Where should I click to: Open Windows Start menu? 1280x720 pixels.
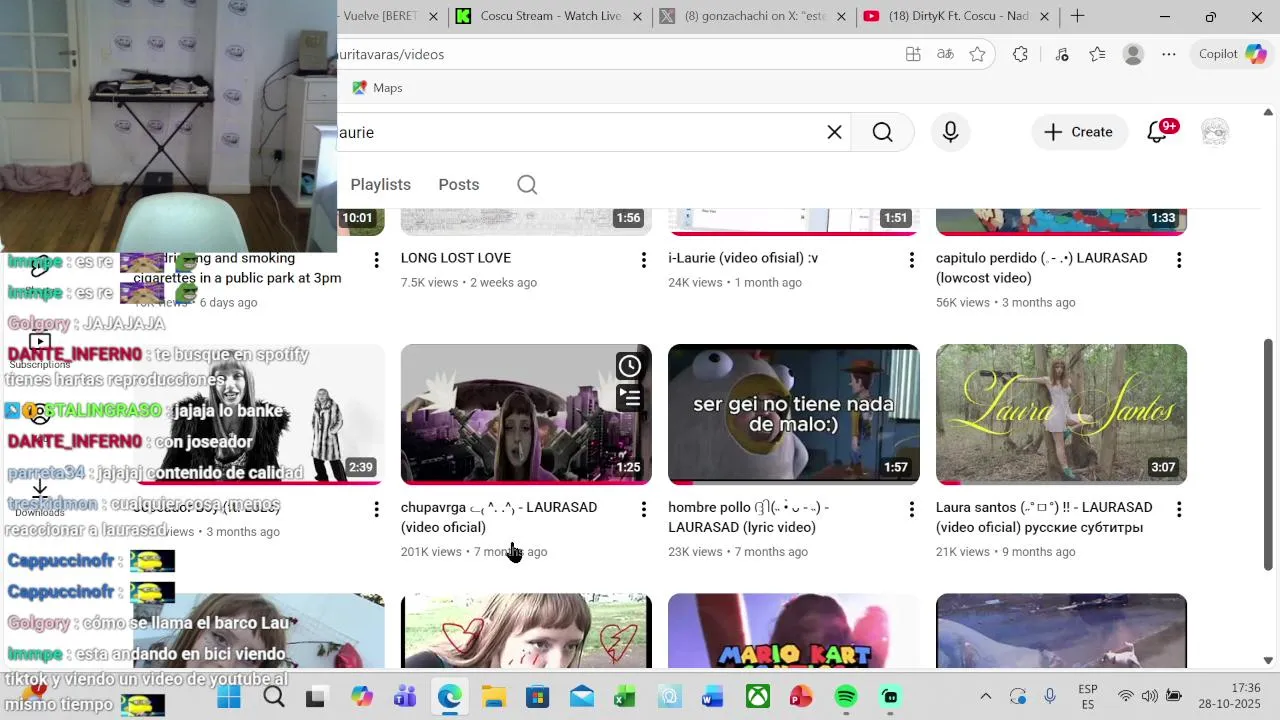[x=229, y=697]
